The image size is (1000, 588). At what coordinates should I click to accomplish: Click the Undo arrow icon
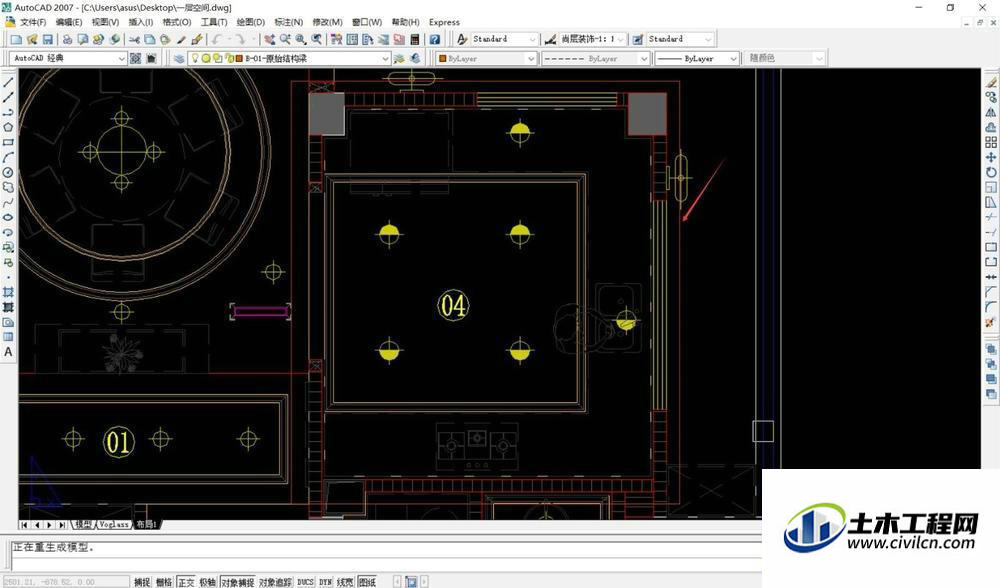217,40
